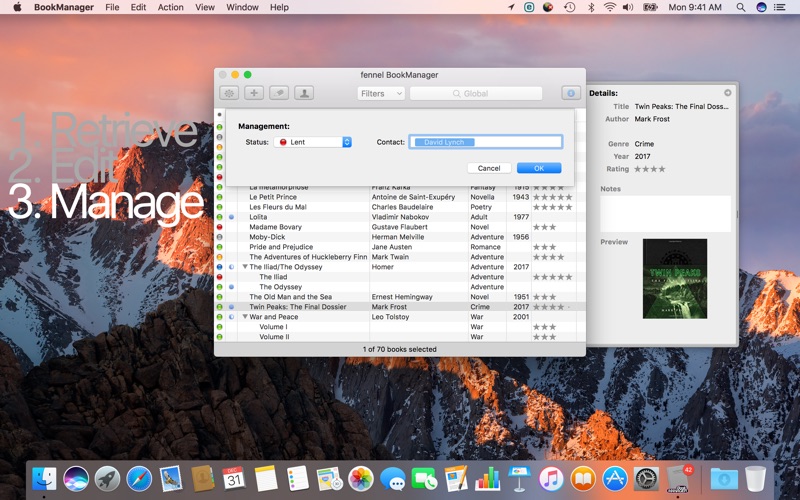800x500 pixels.
Task: Open the Window menu
Action: 242,7
